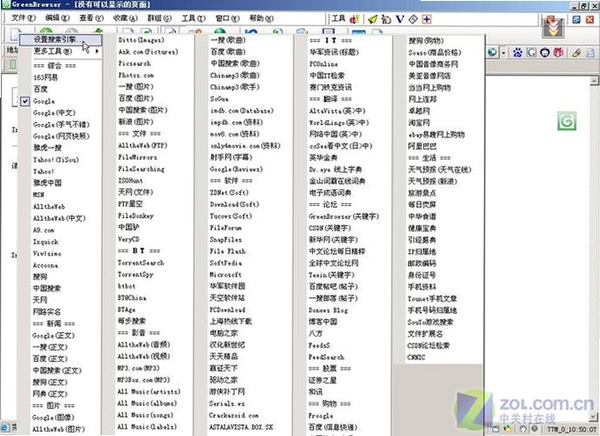The image size is (600, 436).
Task: Click the page scrollbar up arrow
Action: pyautogui.click(x=594, y=80)
